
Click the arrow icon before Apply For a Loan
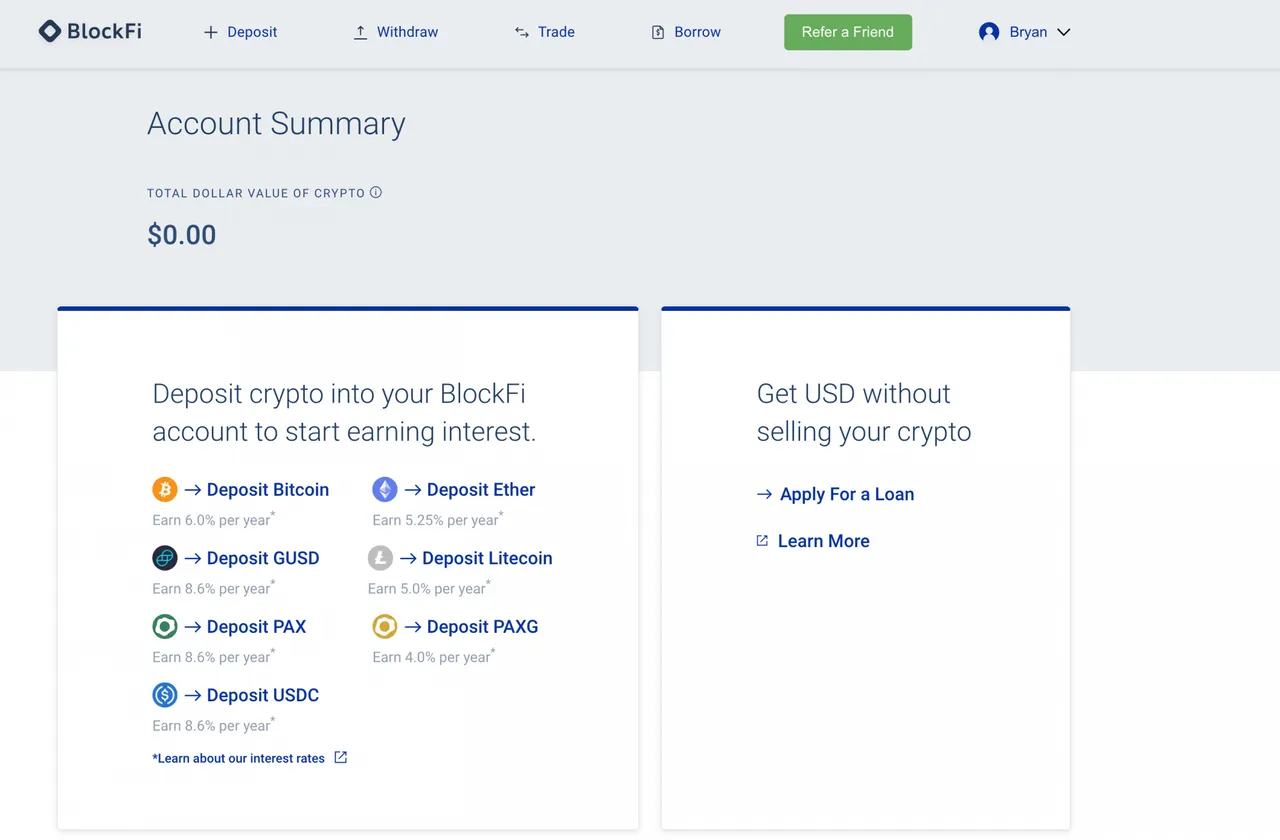pyautogui.click(x=765, y=494)
